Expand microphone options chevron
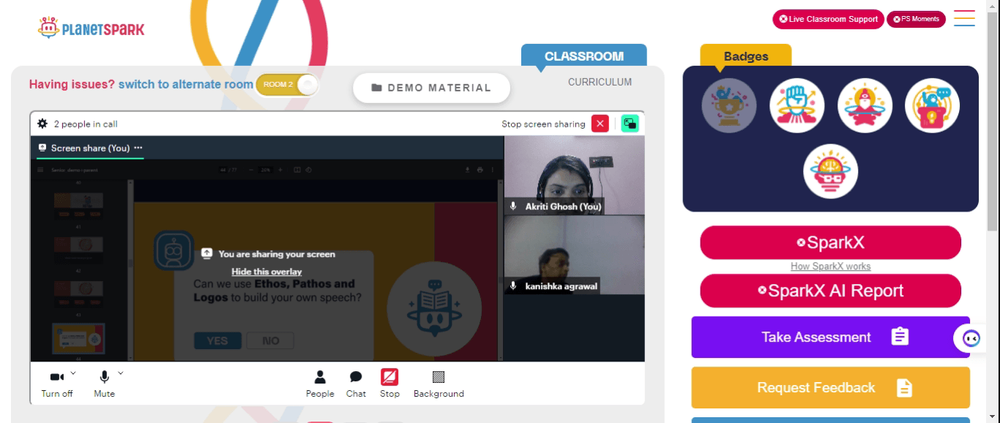The image size is (1000, 423). [x=121, y=373]
